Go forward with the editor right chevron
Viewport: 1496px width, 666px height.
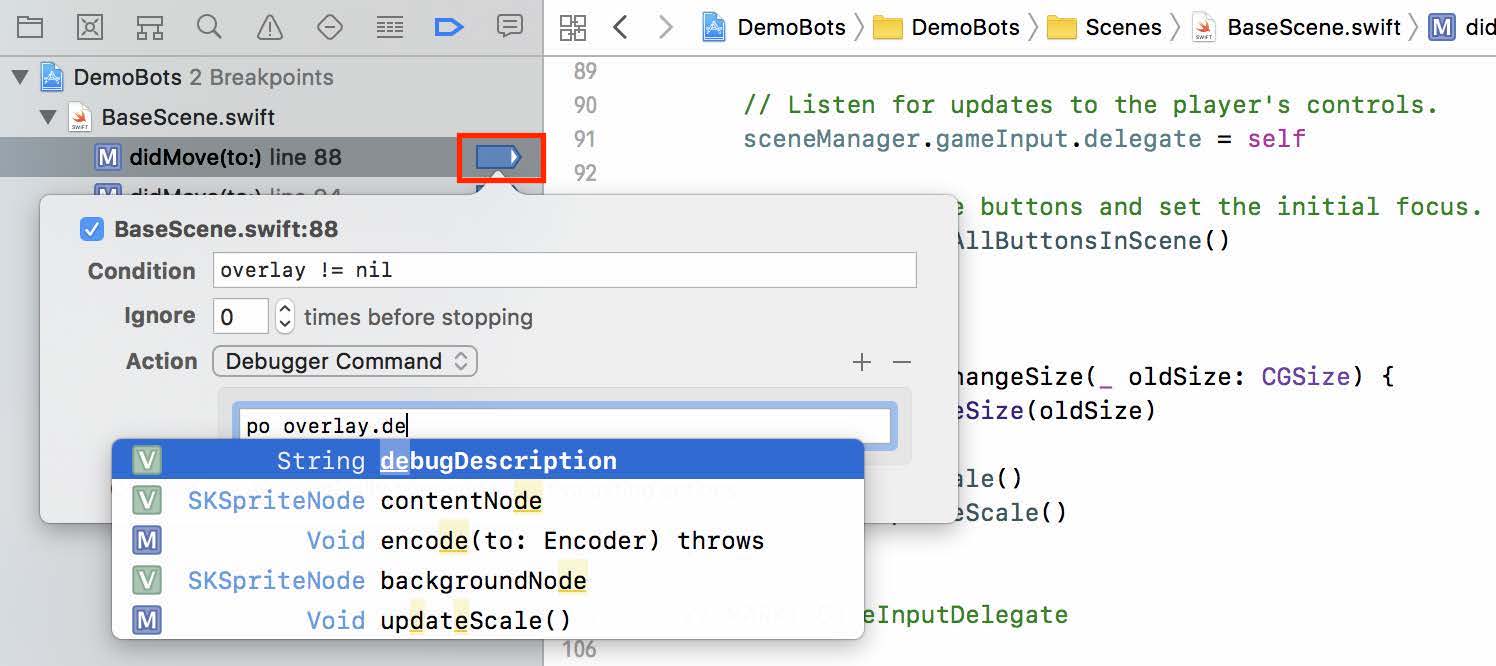click(x=666, y=27)
